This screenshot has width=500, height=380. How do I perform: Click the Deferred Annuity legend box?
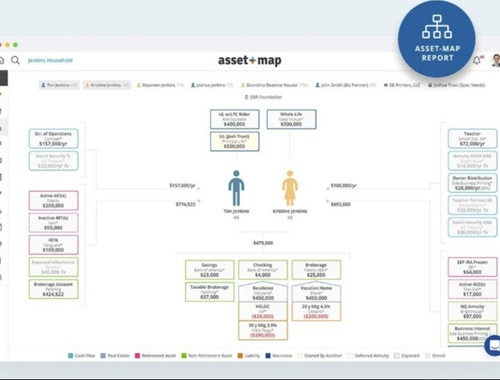click(x=350, y=356)
